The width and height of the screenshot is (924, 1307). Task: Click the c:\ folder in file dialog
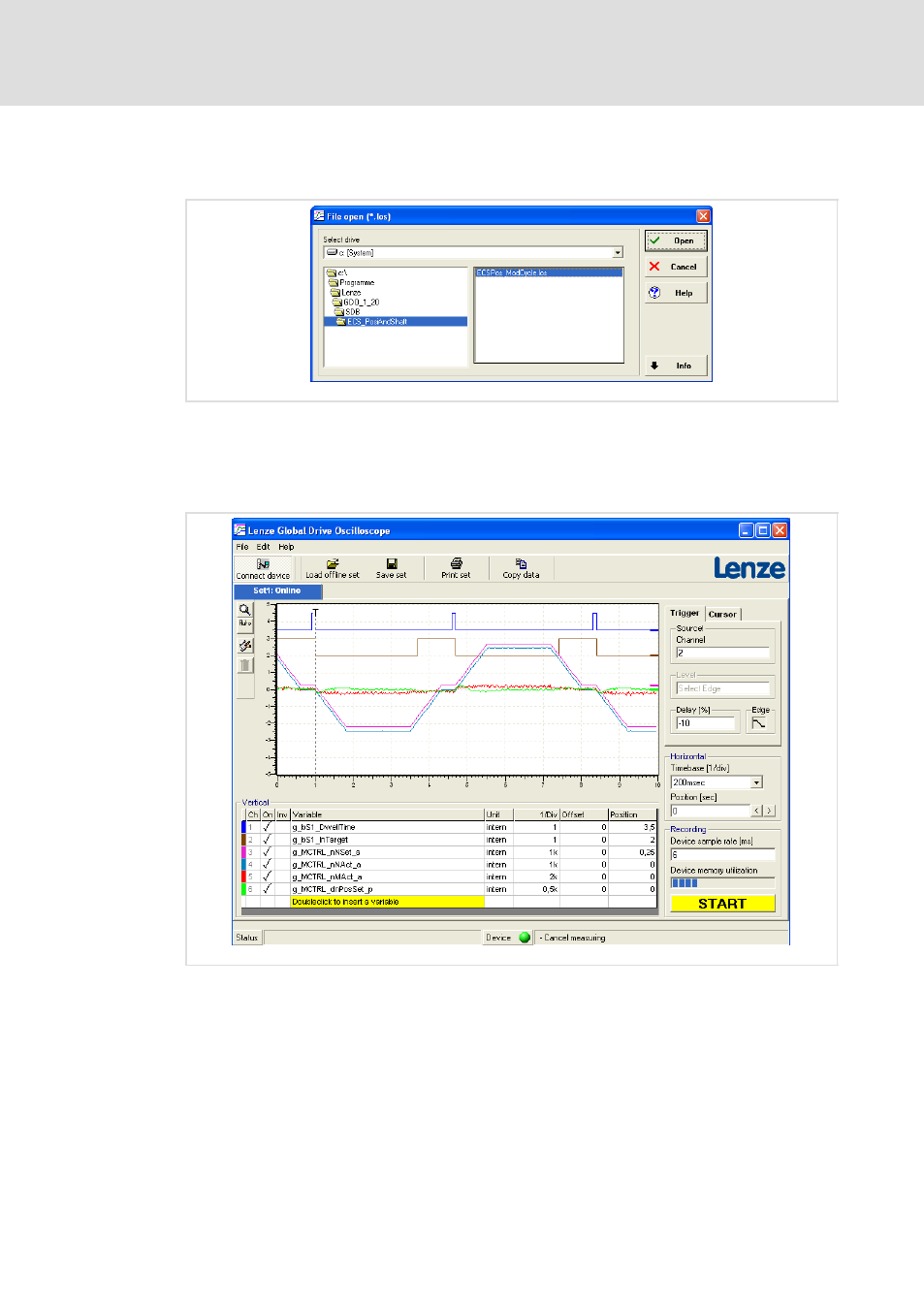point(337,272)
